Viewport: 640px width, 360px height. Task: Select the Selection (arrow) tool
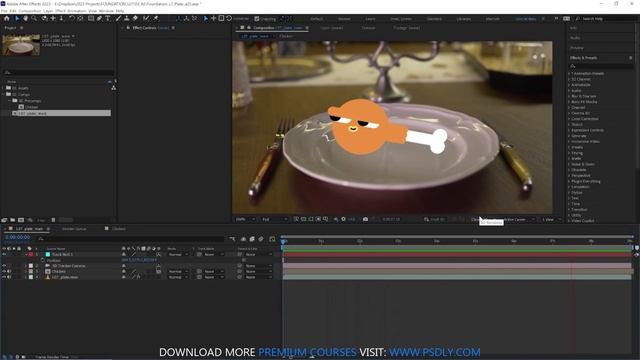pyautogui.click(x=17, y=18)
